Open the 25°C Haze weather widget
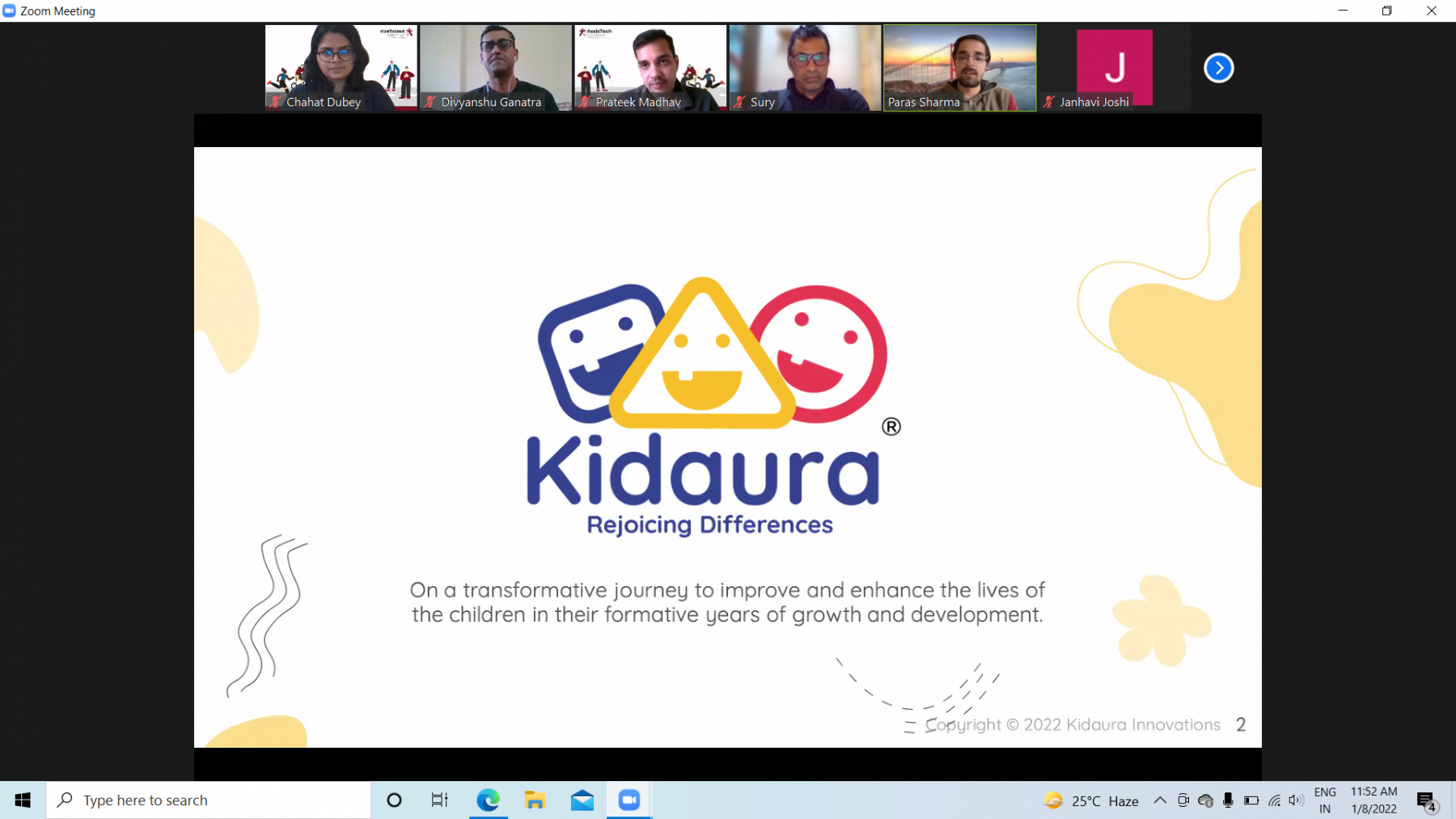Image resolution: width=1456 pixels, height=819 pixels. (x=1091, y=800)
